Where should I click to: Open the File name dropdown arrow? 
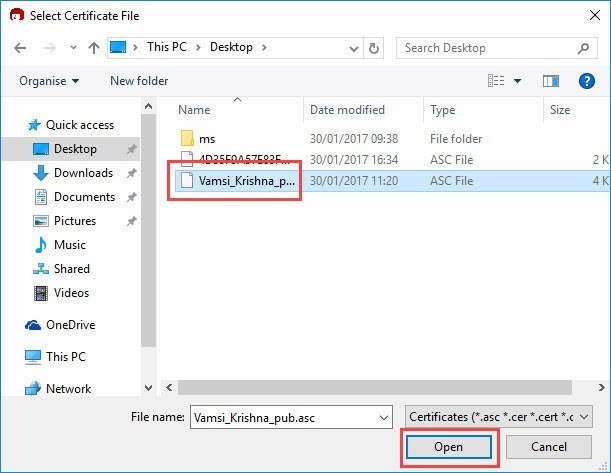pos(384,418)
